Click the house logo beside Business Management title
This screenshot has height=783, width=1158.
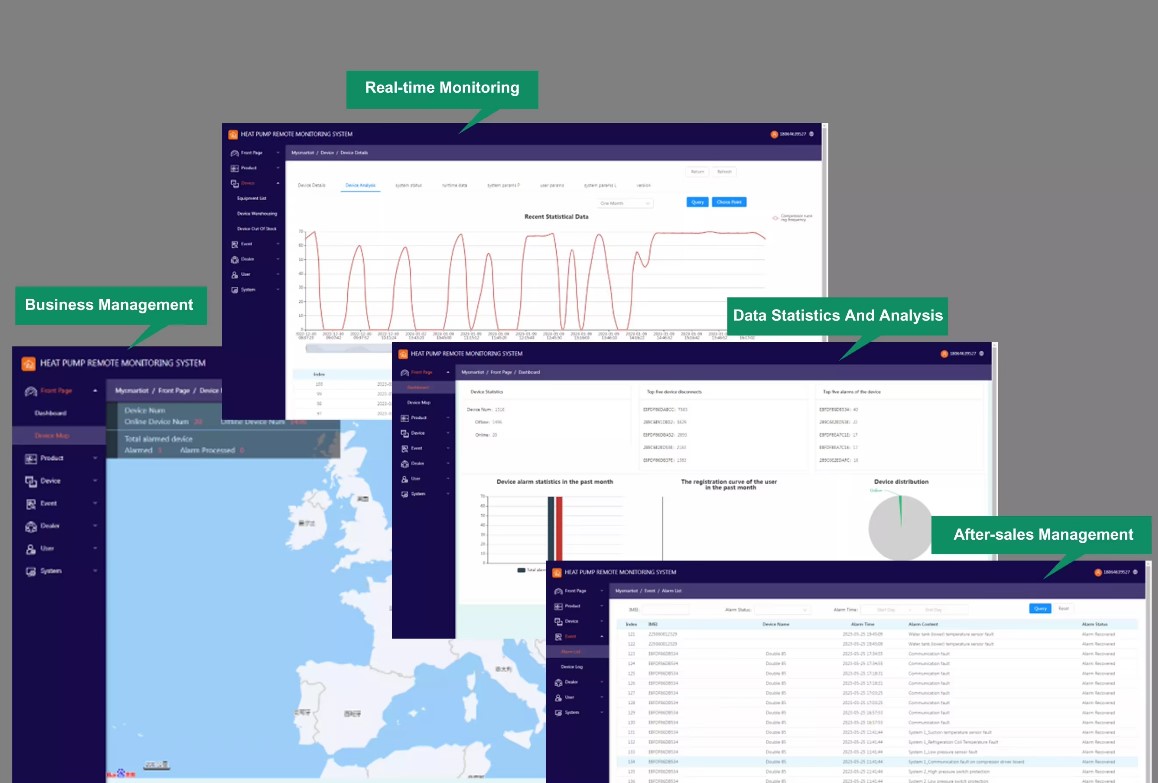point(28,363)
